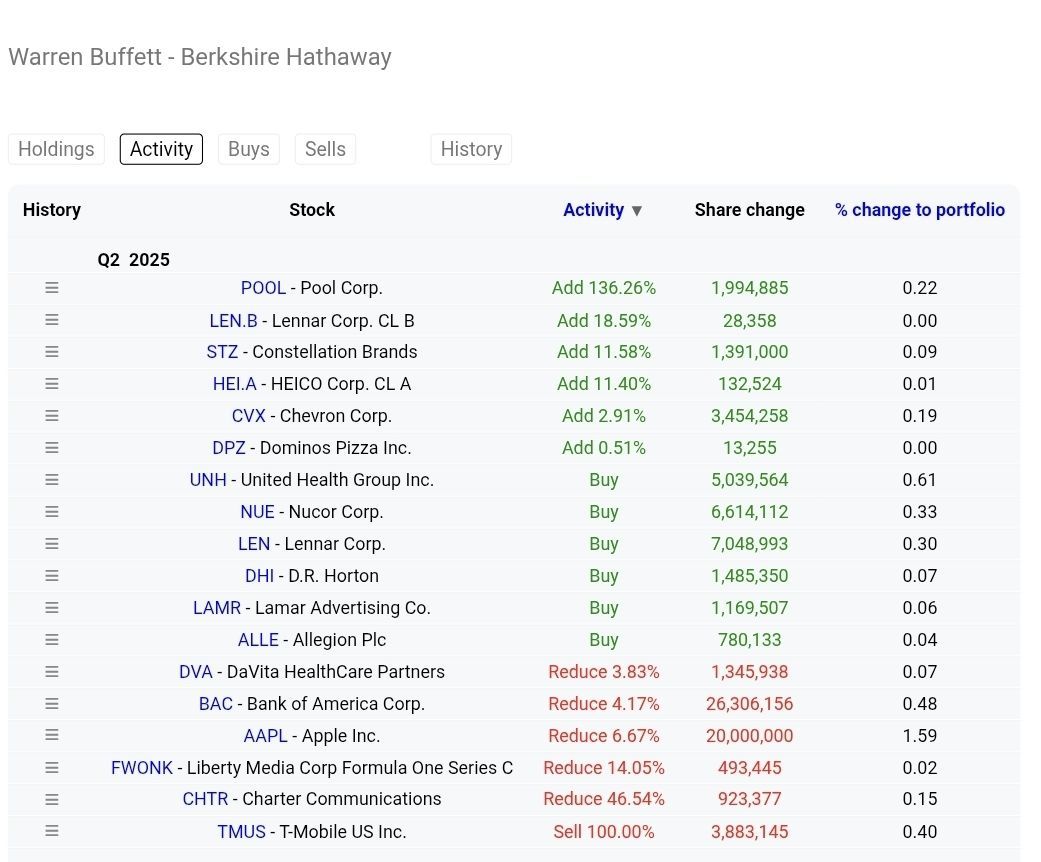Image resolution: width=1041 pixels, height=862 pixels.
Task: Click the history icon beside TMUS T-Mobile
Action: pos(51,831)
